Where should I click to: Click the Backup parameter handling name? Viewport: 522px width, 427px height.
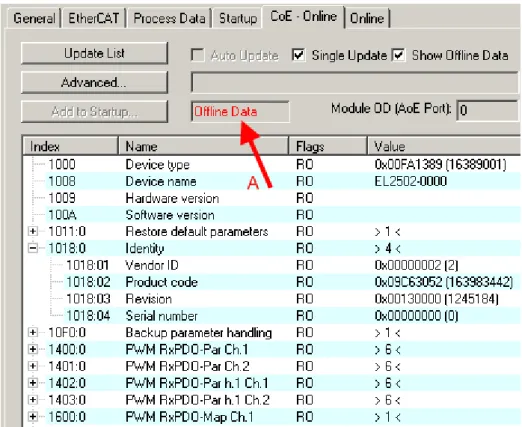pos(199,333)
